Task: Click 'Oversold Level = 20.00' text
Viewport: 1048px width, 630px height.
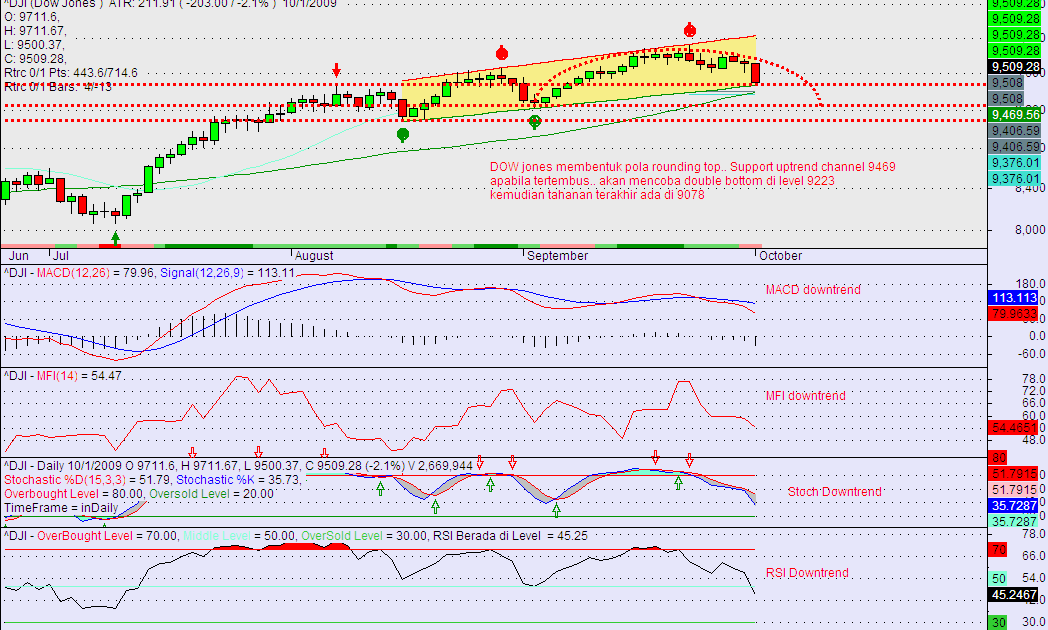Action: pyautogui.click(x=211, y=494)
